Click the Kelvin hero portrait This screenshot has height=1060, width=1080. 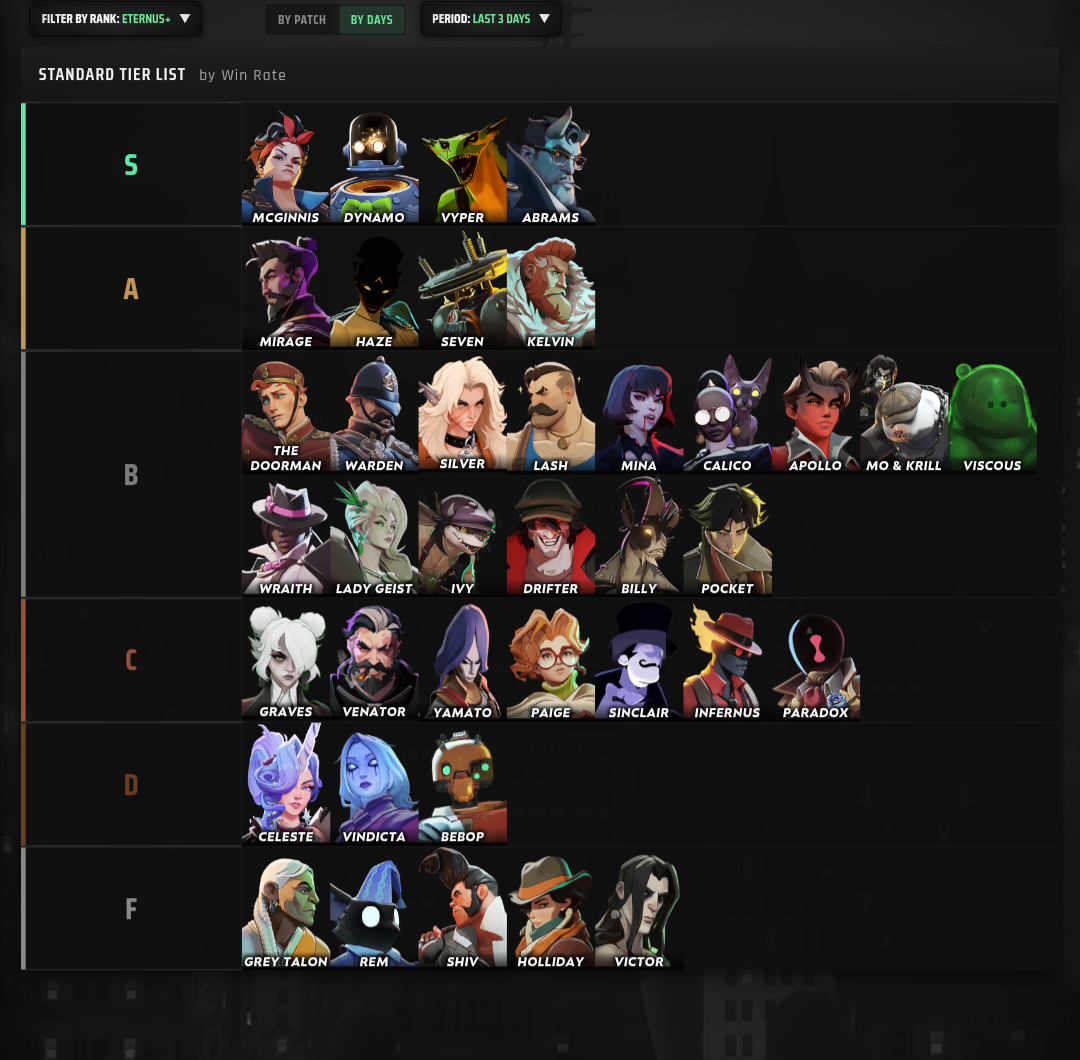pos(550,289)
